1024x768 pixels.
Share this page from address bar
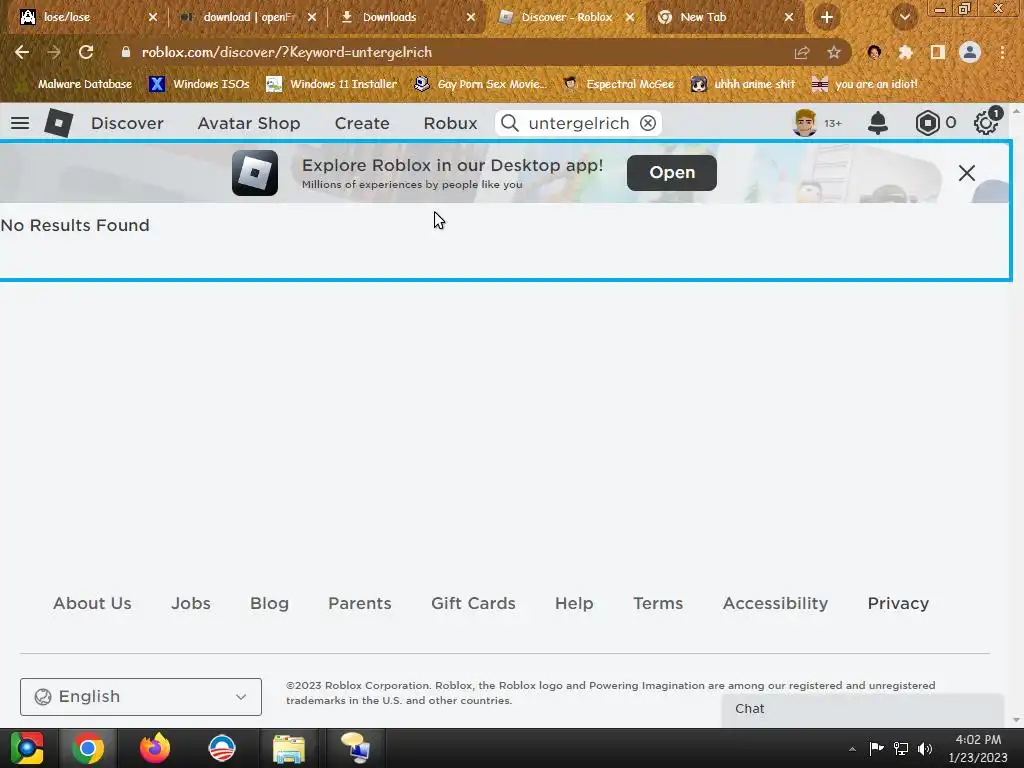[x=801, y=52]
